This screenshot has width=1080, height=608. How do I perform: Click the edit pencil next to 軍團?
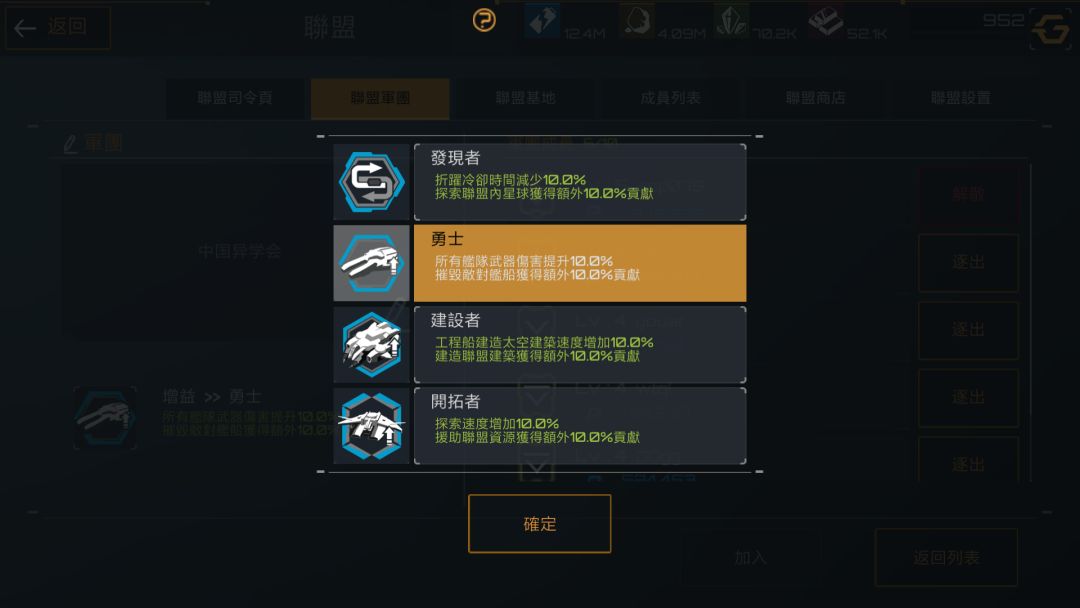(70, 144)
